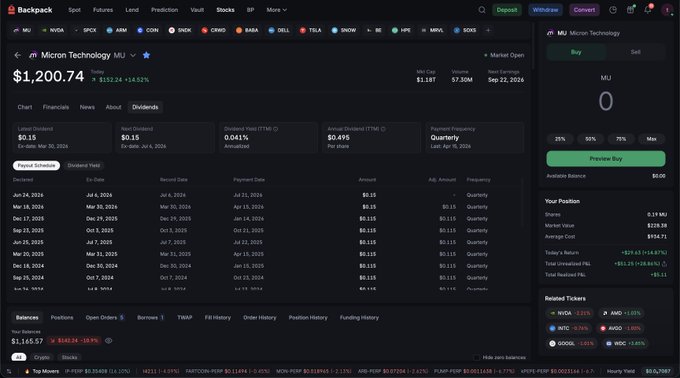The height and width of the screenshot is (378, 680).
Task: Open the Borrows tab
Action: point(150,318)
